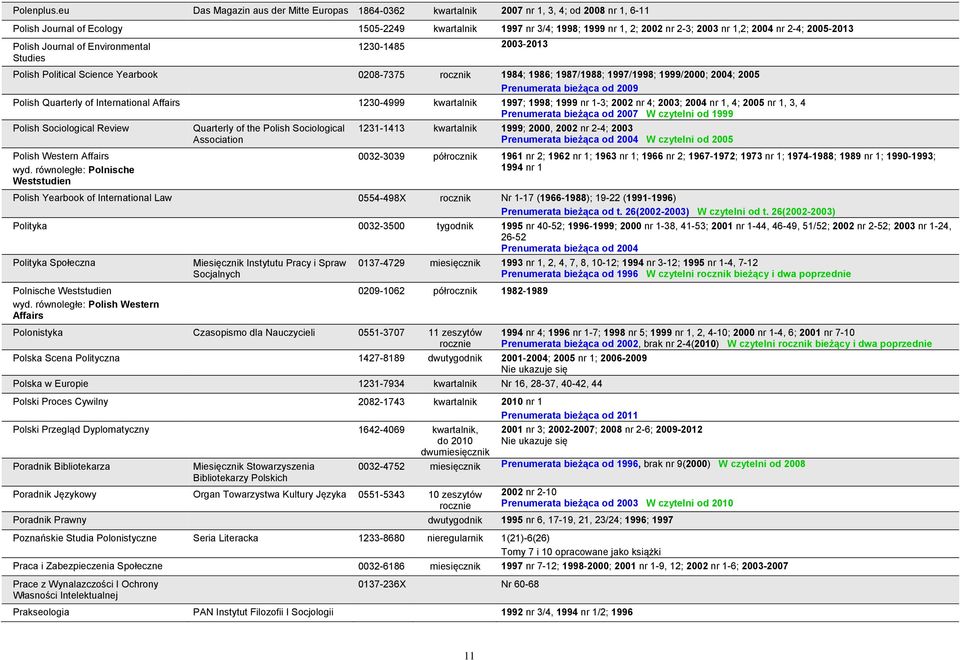
Task: Click the green text W czytelni od 2008
Action: (x=762, y=464)
